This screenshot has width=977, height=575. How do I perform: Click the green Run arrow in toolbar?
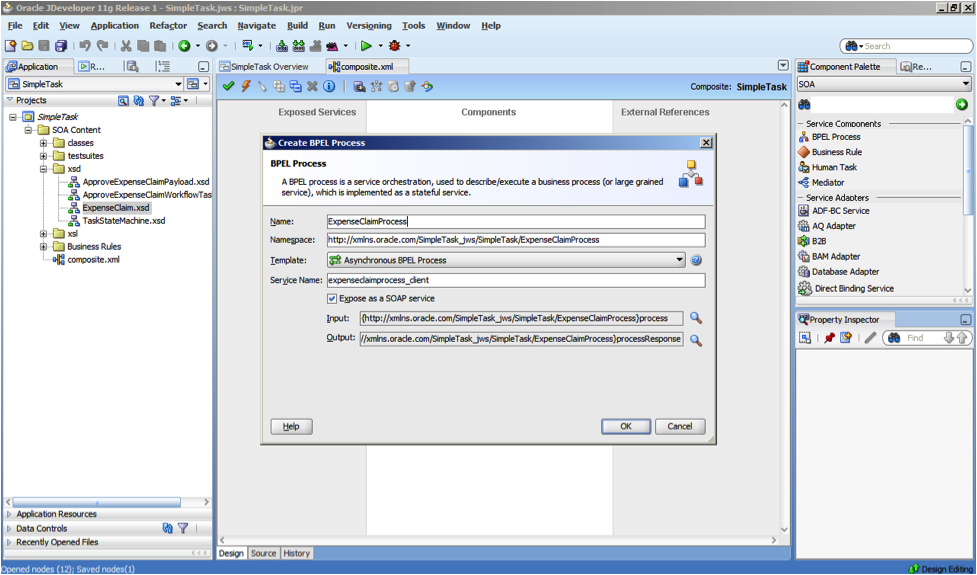point(366,46)
